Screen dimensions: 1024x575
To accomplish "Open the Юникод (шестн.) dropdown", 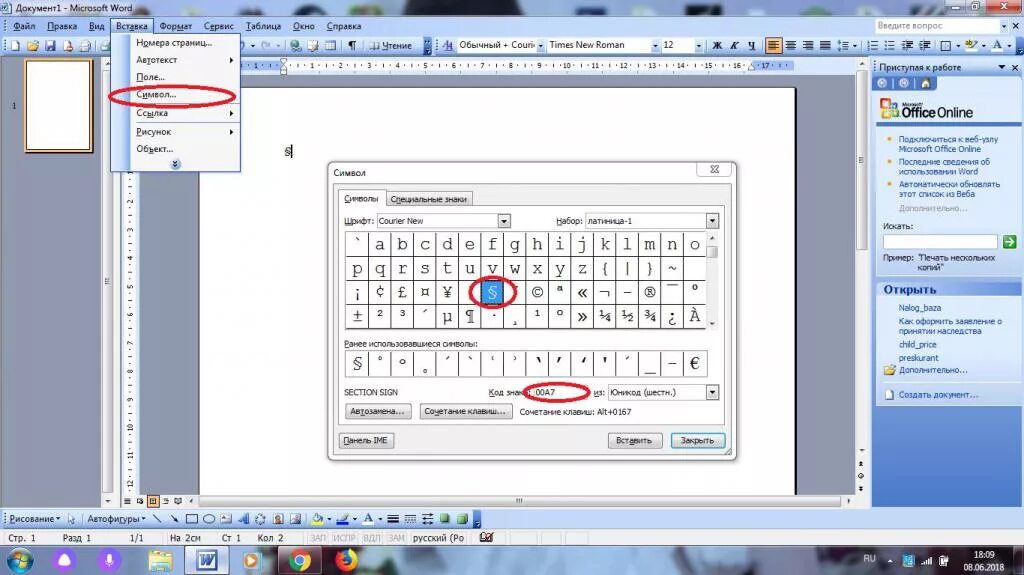I will click(x=712, y=392).
